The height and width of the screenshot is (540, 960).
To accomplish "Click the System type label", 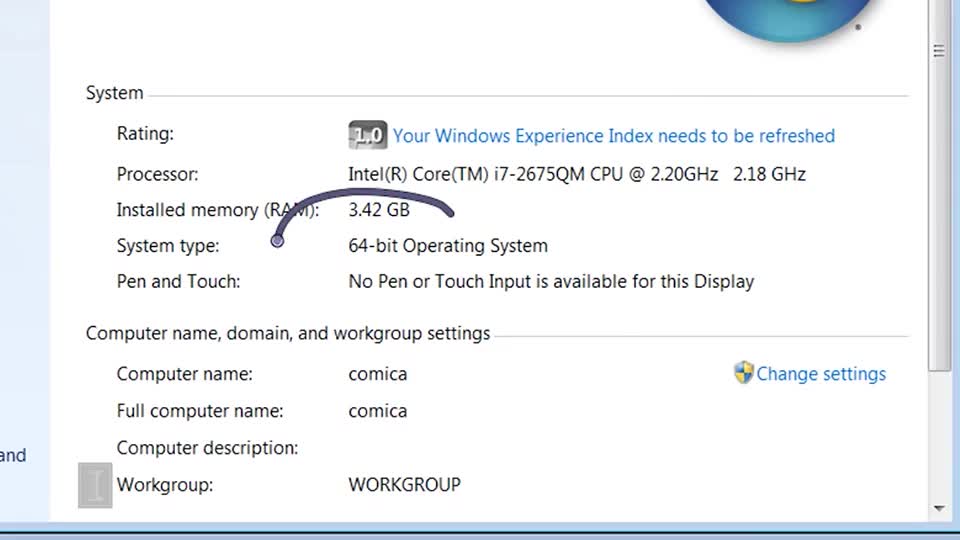I will tap(168, 246).
